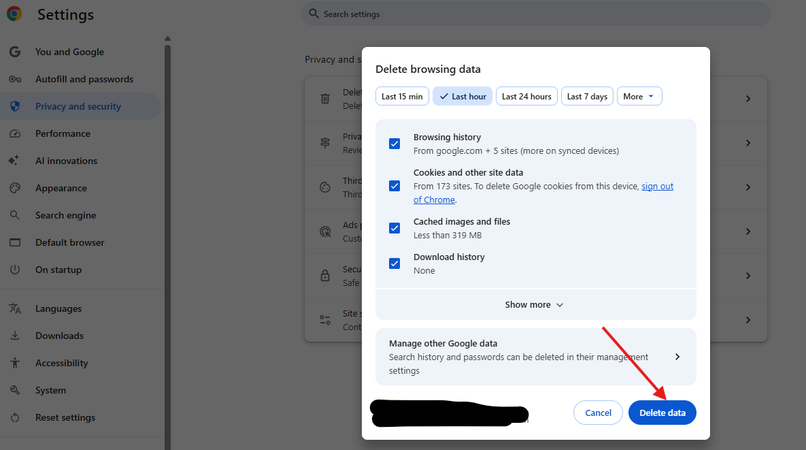
Task: Click the System wrench icon
Action: (15, 390)
